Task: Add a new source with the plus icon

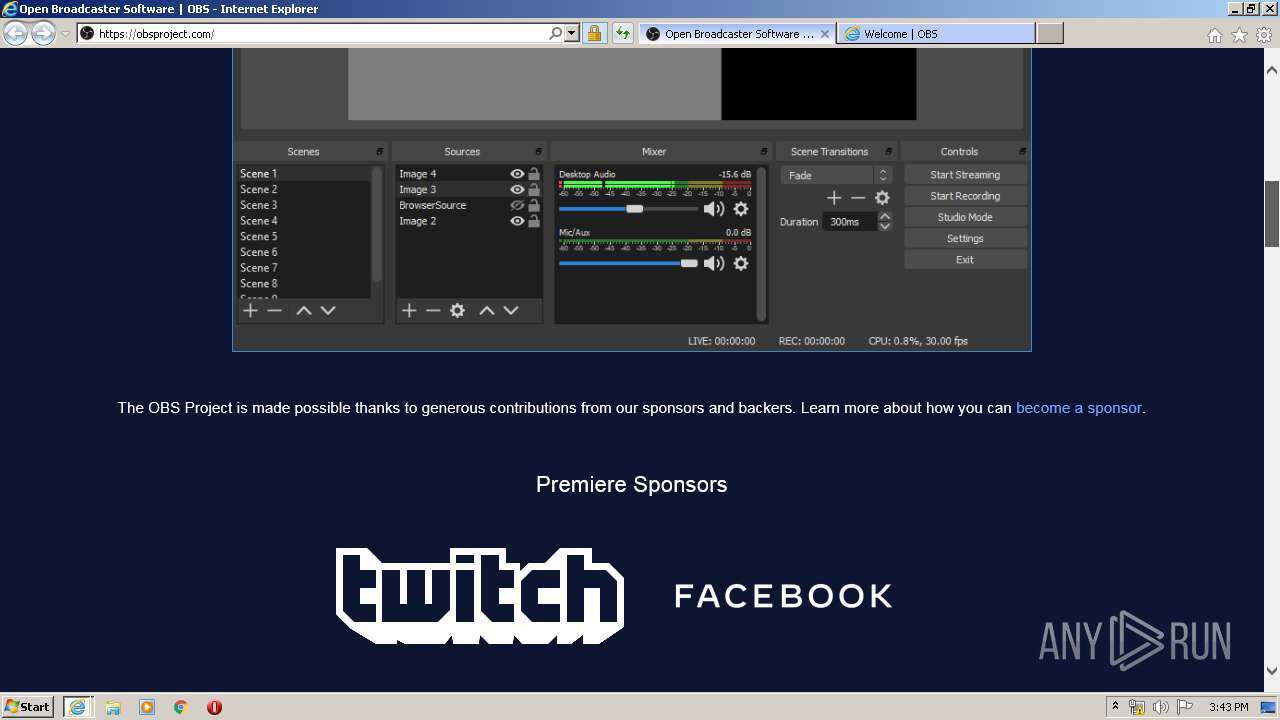Action: pyautogui.click(x=409, y=310)
